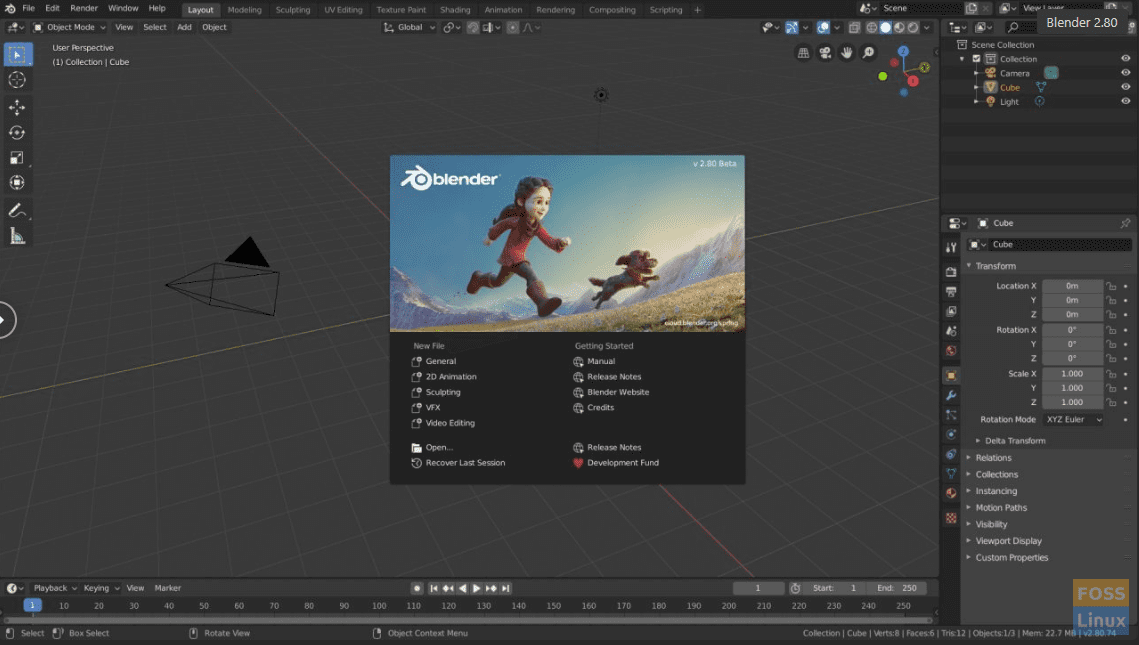Hide the Cube in the outliner
Viewport: 1139px width, 645px height.
point(1125,87)
